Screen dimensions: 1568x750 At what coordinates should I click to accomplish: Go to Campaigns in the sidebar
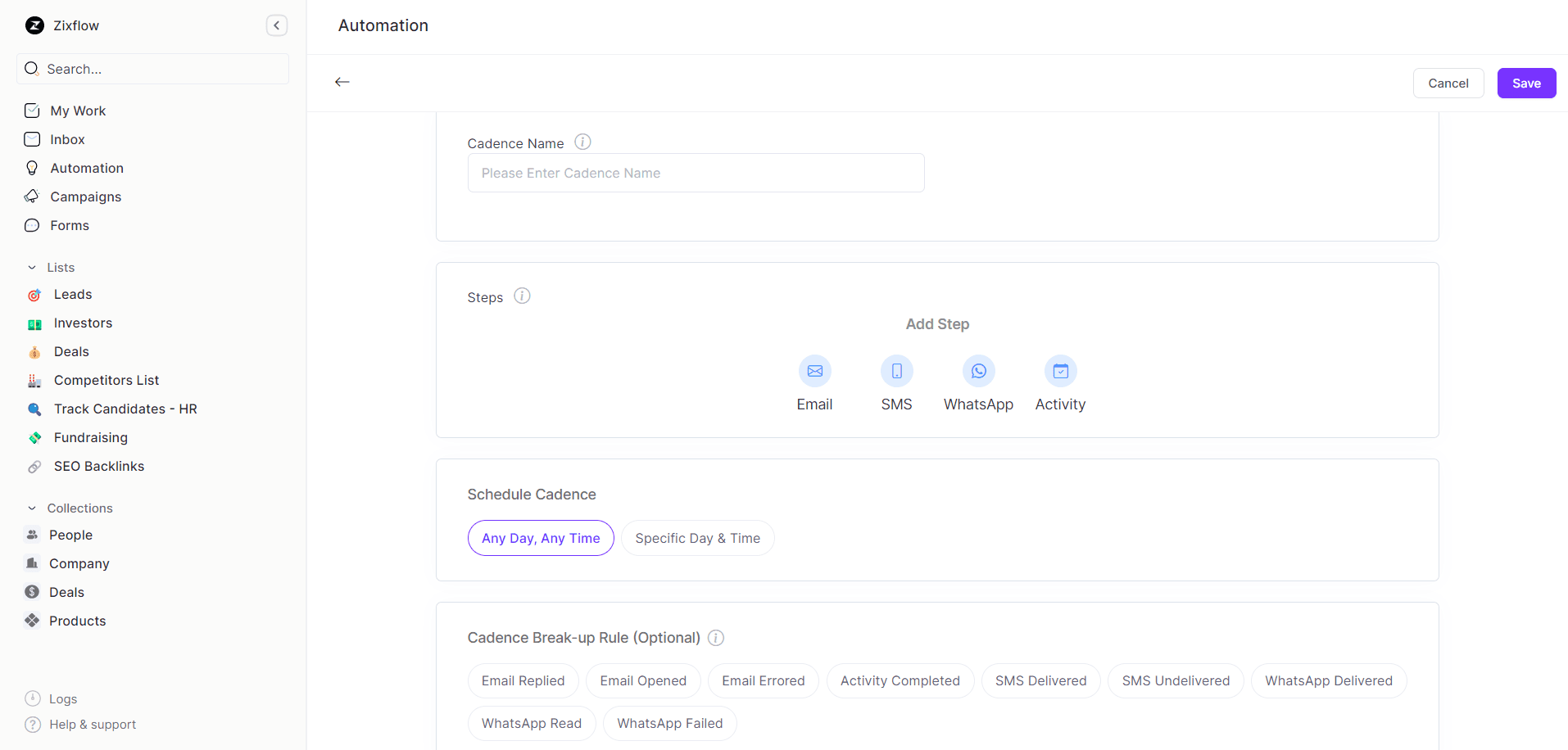[86, 197]
